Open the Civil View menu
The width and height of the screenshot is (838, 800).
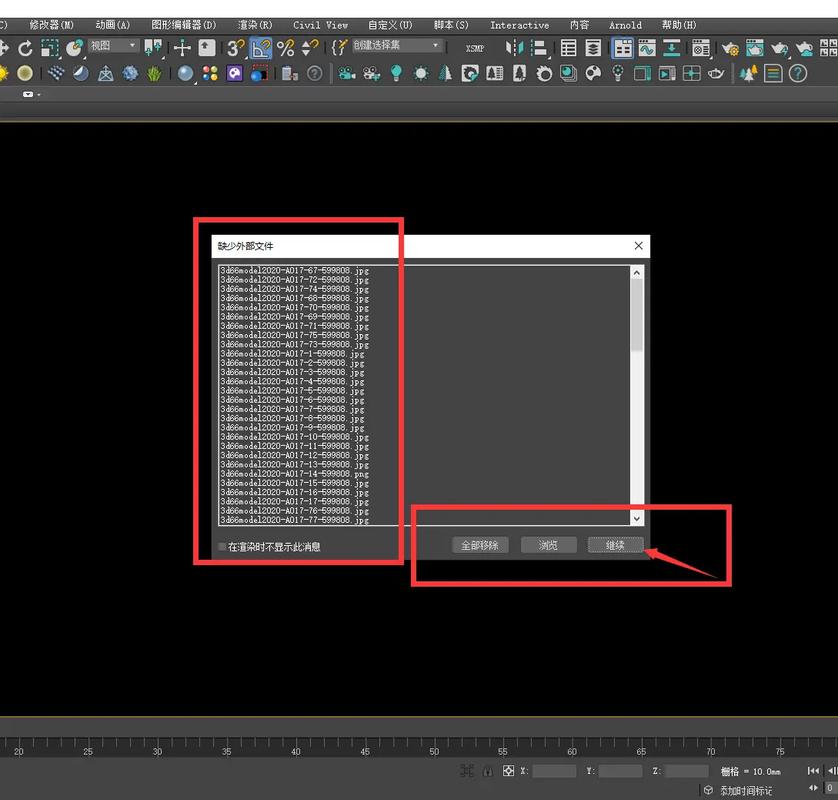[321, 25]
